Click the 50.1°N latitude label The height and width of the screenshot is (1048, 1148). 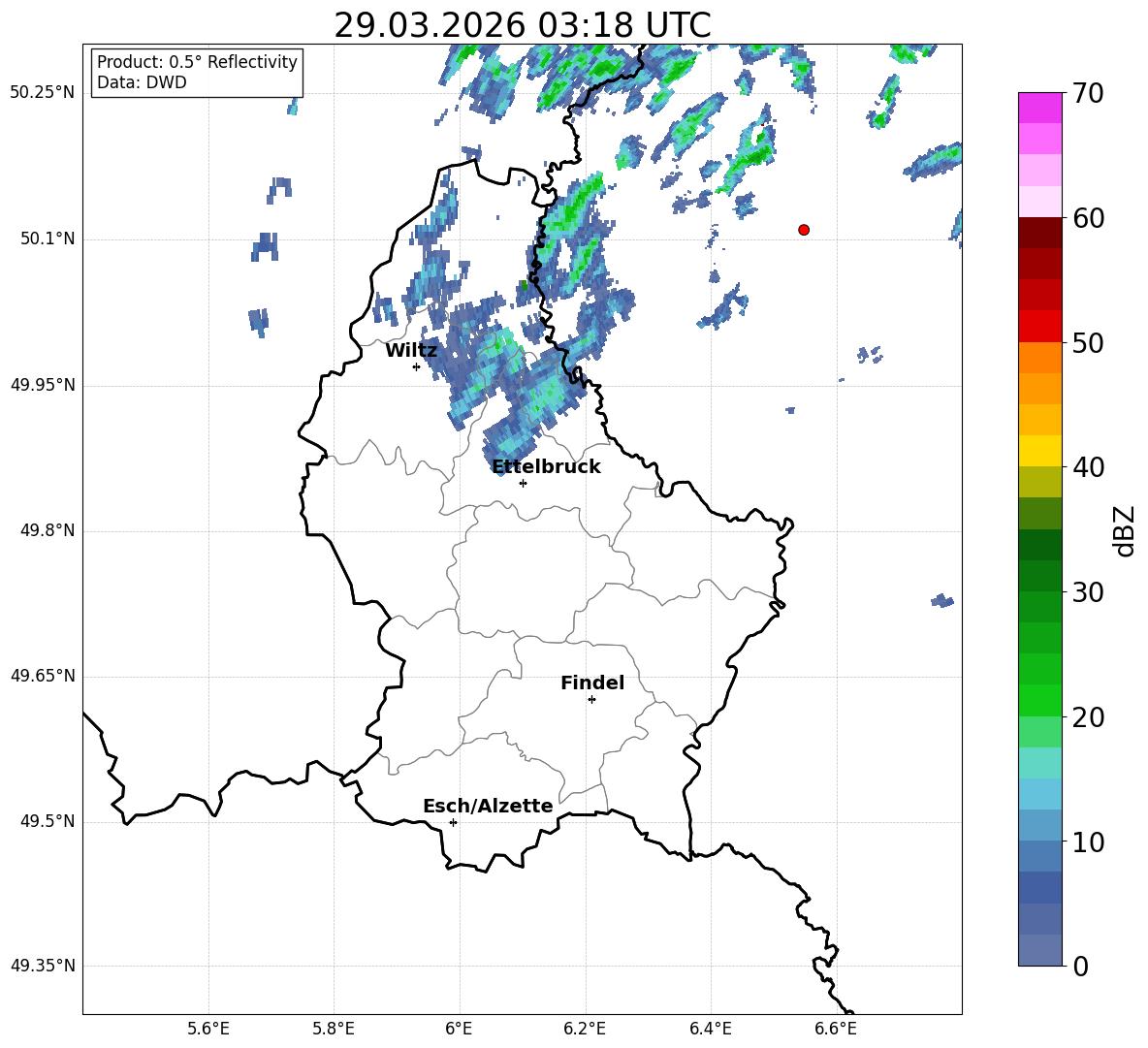click(48, 239)
